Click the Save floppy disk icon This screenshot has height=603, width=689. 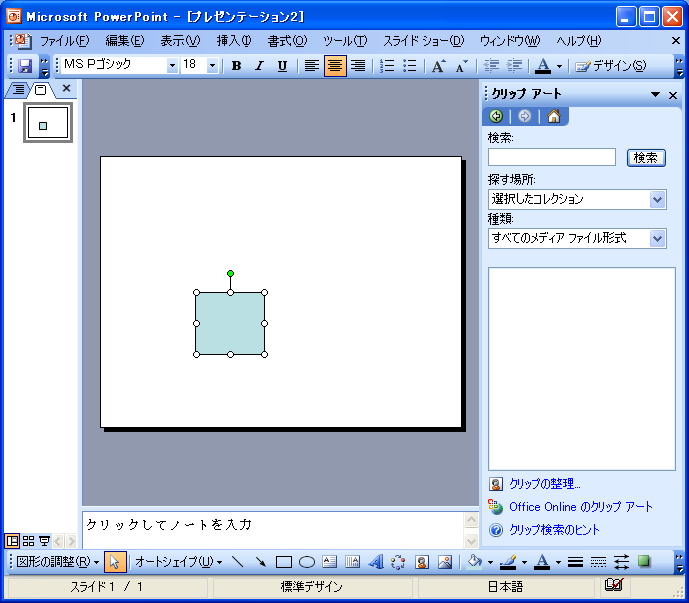[25, 66]
